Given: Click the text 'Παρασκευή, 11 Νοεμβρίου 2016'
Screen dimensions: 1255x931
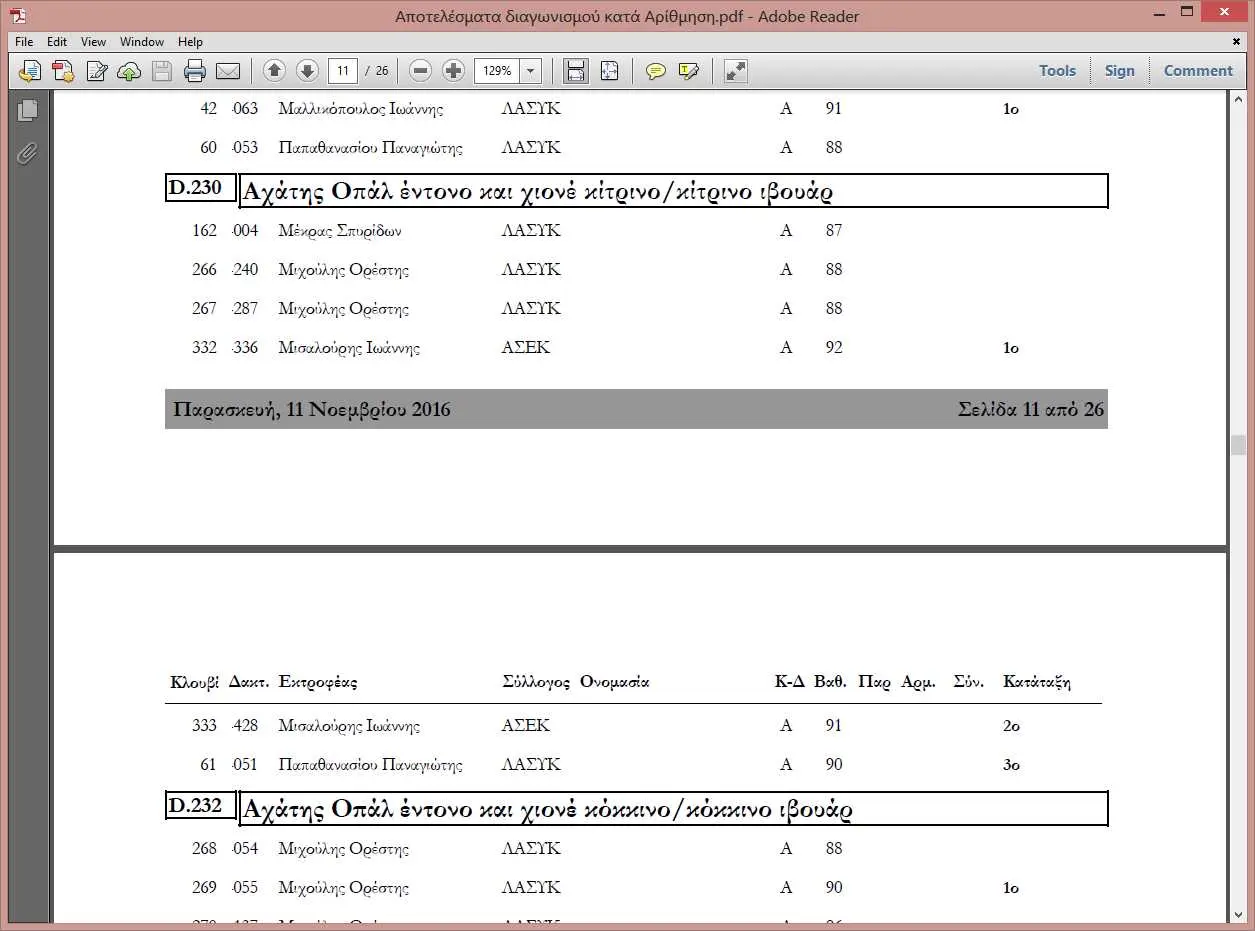Looking at the screenshot, I should [x=312, y=409].
